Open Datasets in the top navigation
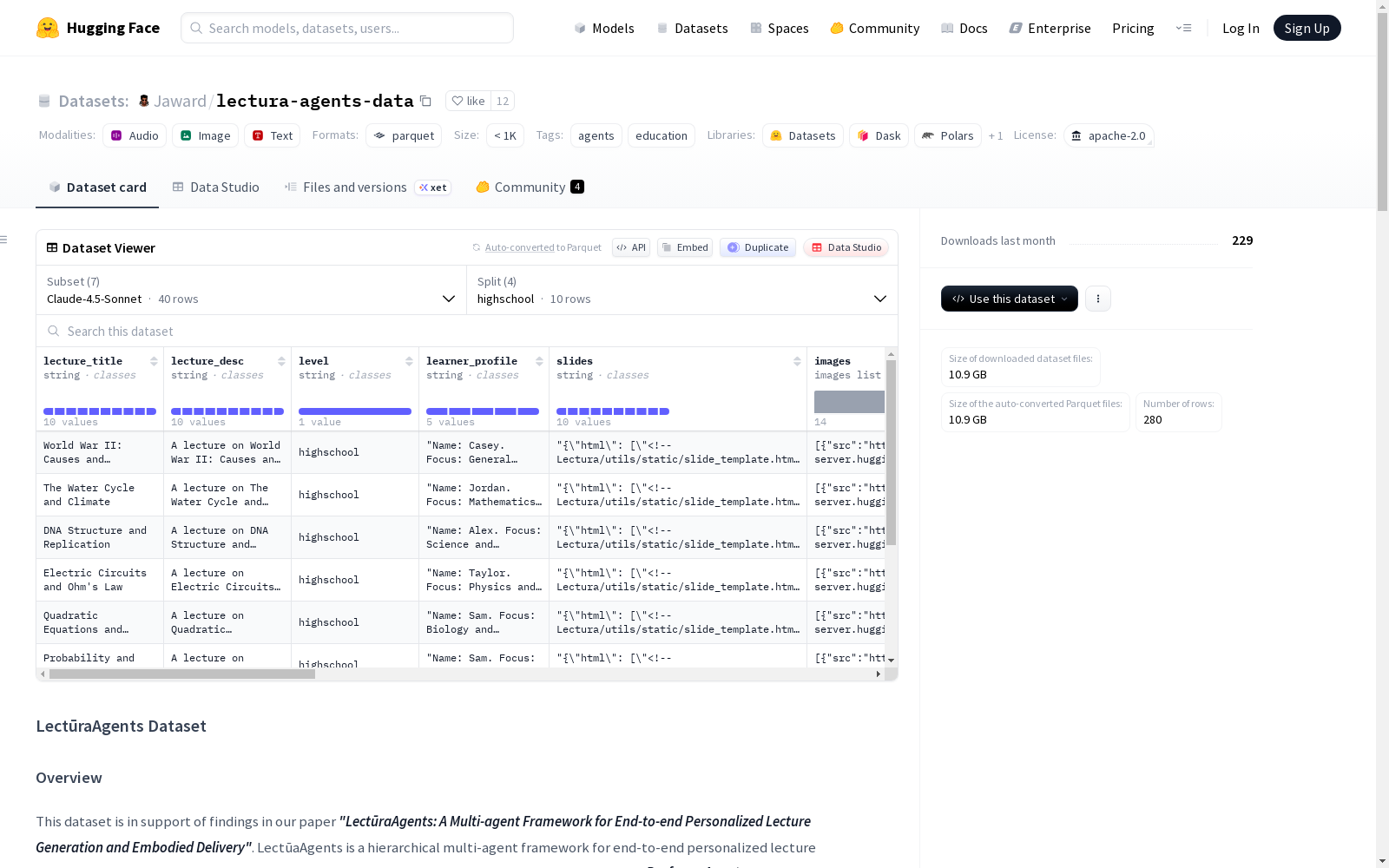1389x868 pixels. point(692,28)
